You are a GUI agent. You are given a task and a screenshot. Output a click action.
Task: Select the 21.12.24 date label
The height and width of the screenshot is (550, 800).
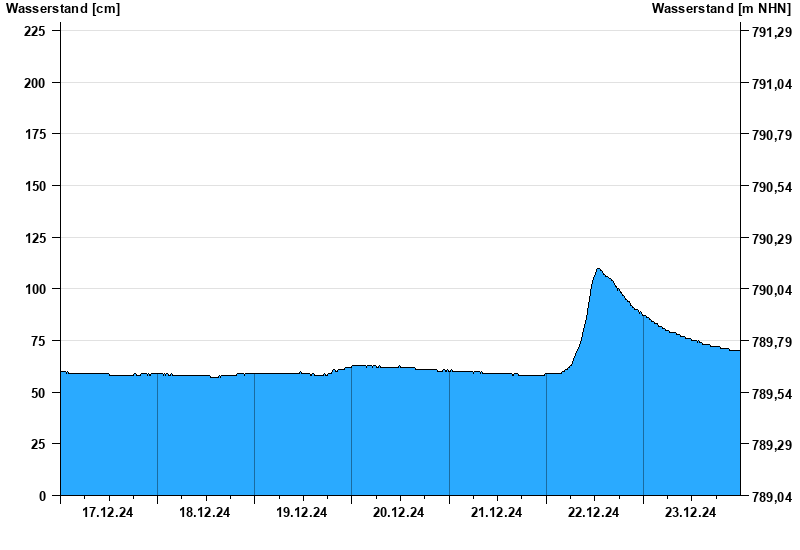coord(496,512)
